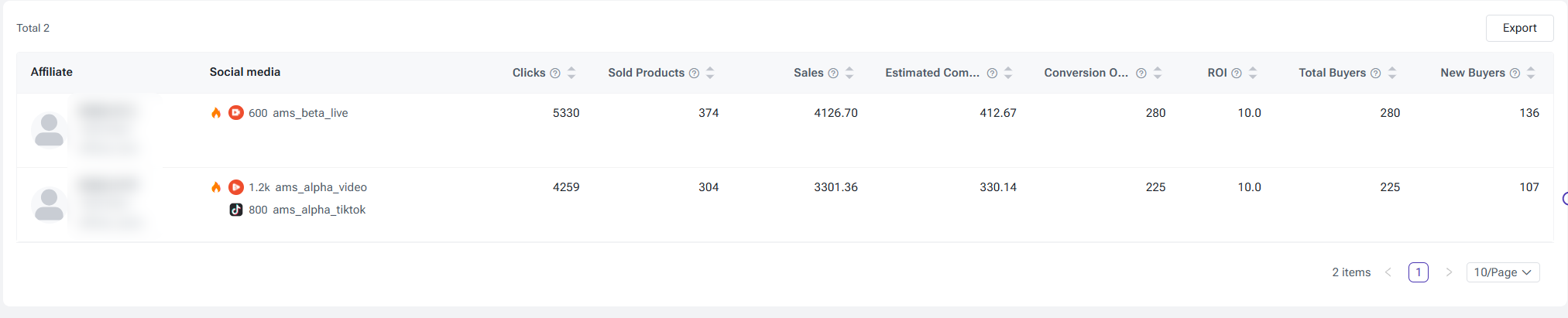Open the 10/Page size dropdown
The height and width of the screenshot is (318, 1568).
(1503, 272)
